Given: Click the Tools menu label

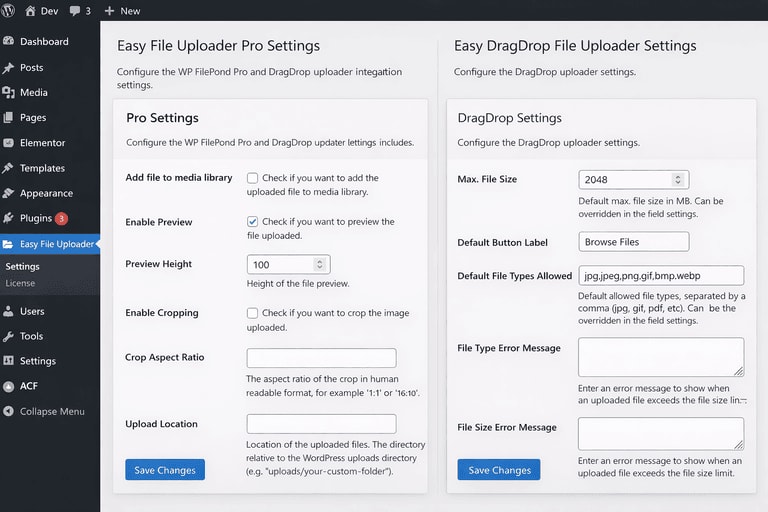Looking at the screenshot, I should point(31,336).
